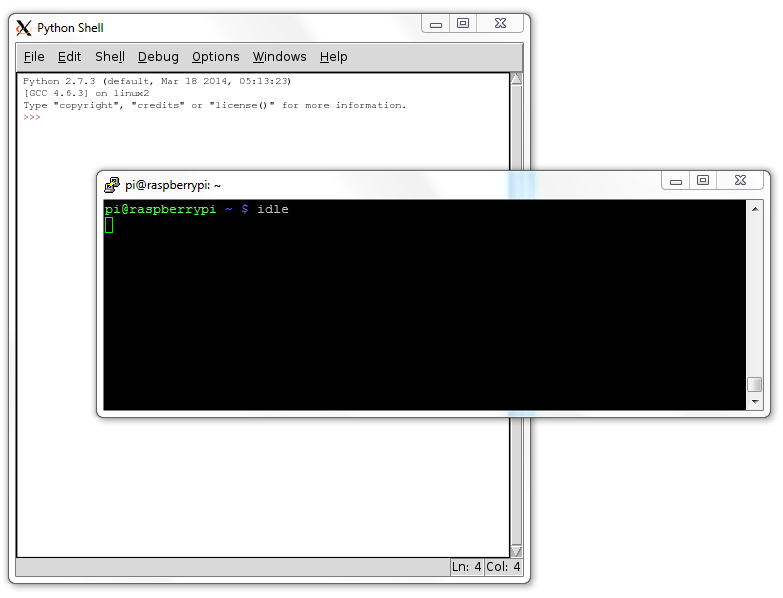Open the Options menu
This screenshot has width=783, height=598.
[x=216, y=57]
